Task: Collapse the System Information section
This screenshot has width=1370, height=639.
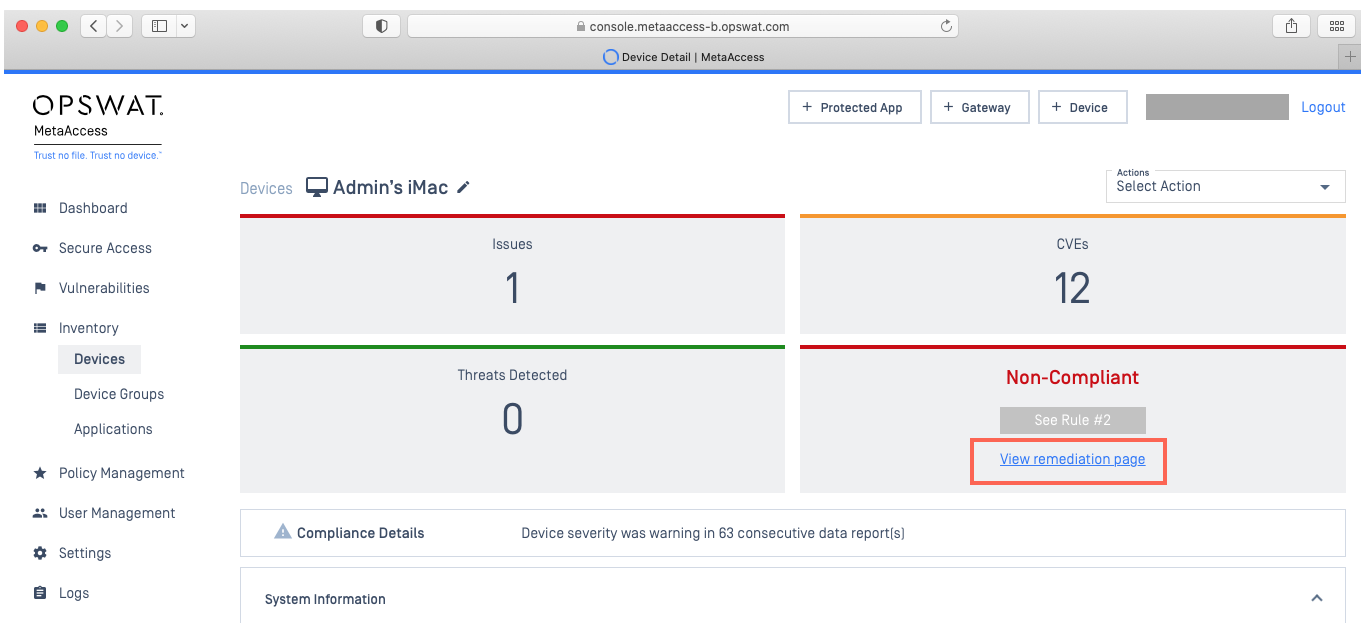Action: point(1317,598)
